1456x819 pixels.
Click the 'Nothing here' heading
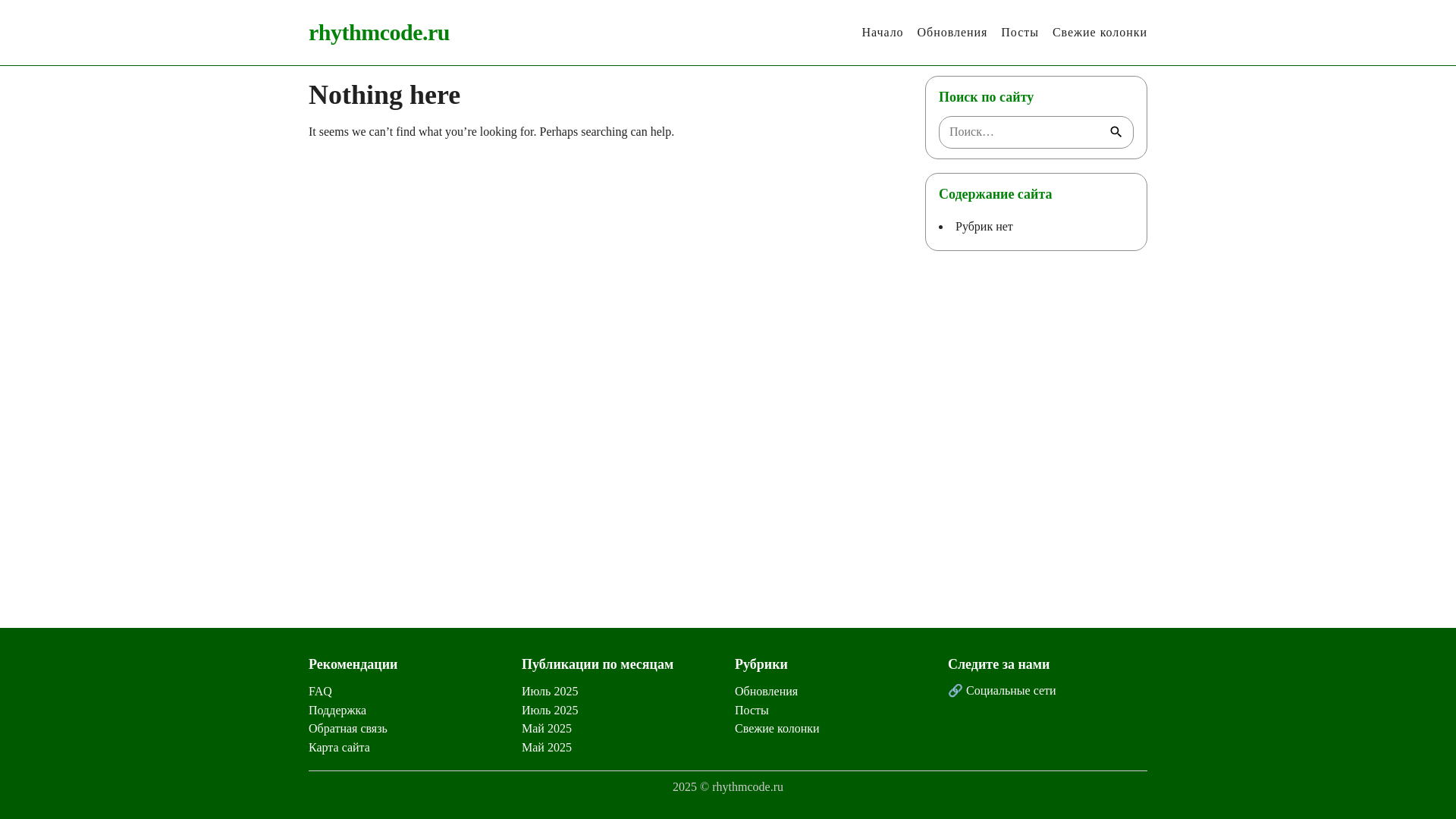tap(384, 96)
